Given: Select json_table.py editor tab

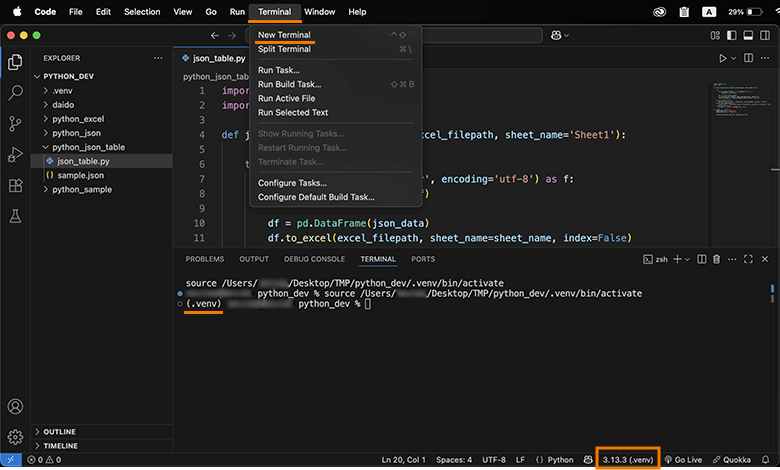Looking at the screenshot, I should tap(213, 58).
